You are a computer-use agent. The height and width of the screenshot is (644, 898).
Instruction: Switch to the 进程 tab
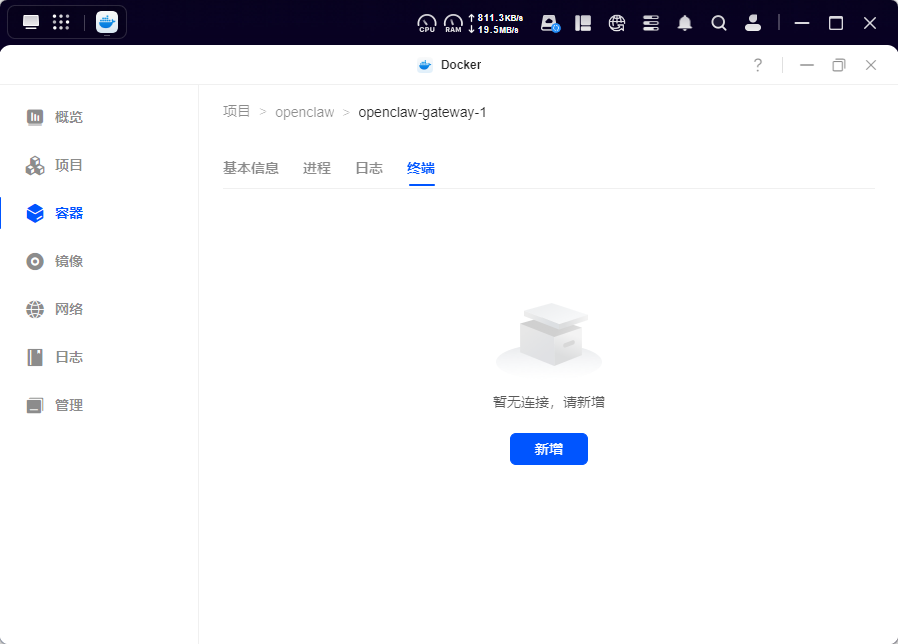317,168
